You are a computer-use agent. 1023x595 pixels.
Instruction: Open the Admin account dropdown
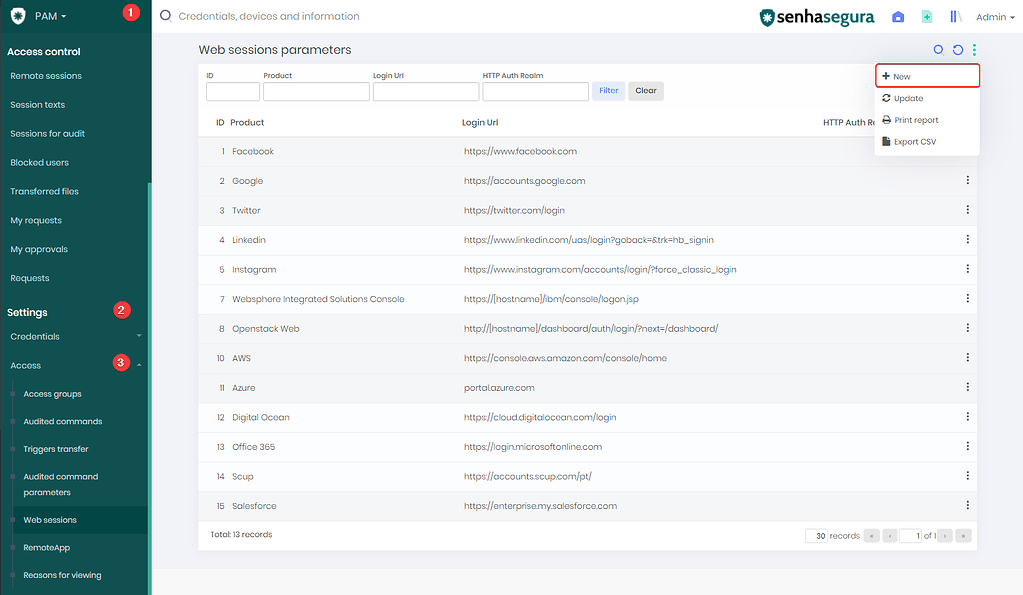pos(995,16)
